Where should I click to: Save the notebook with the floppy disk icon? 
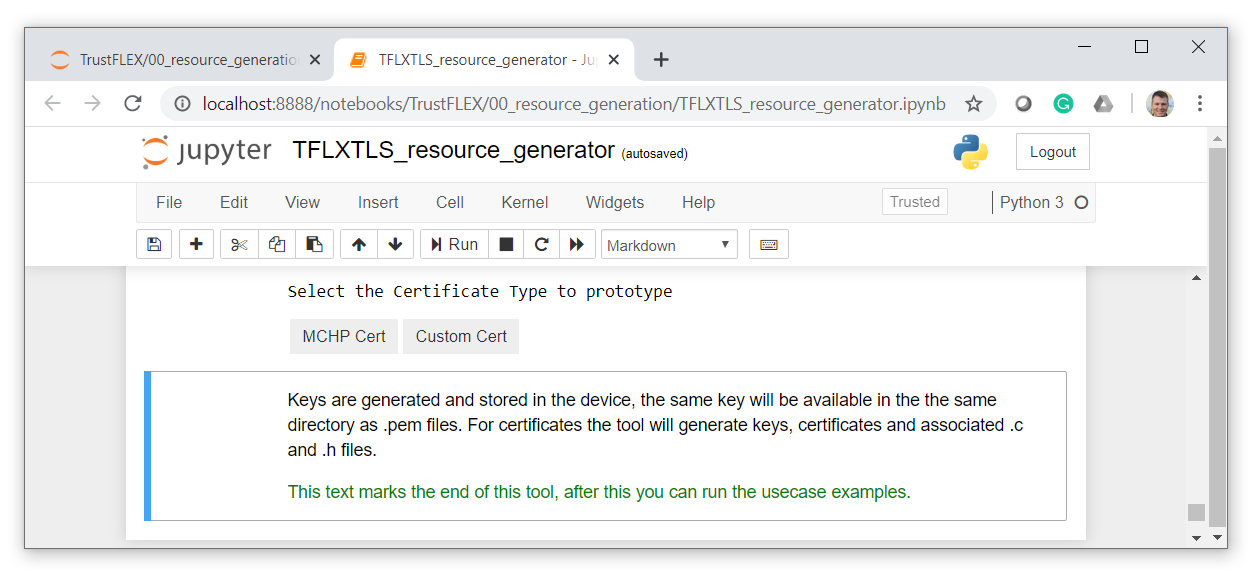154,245
